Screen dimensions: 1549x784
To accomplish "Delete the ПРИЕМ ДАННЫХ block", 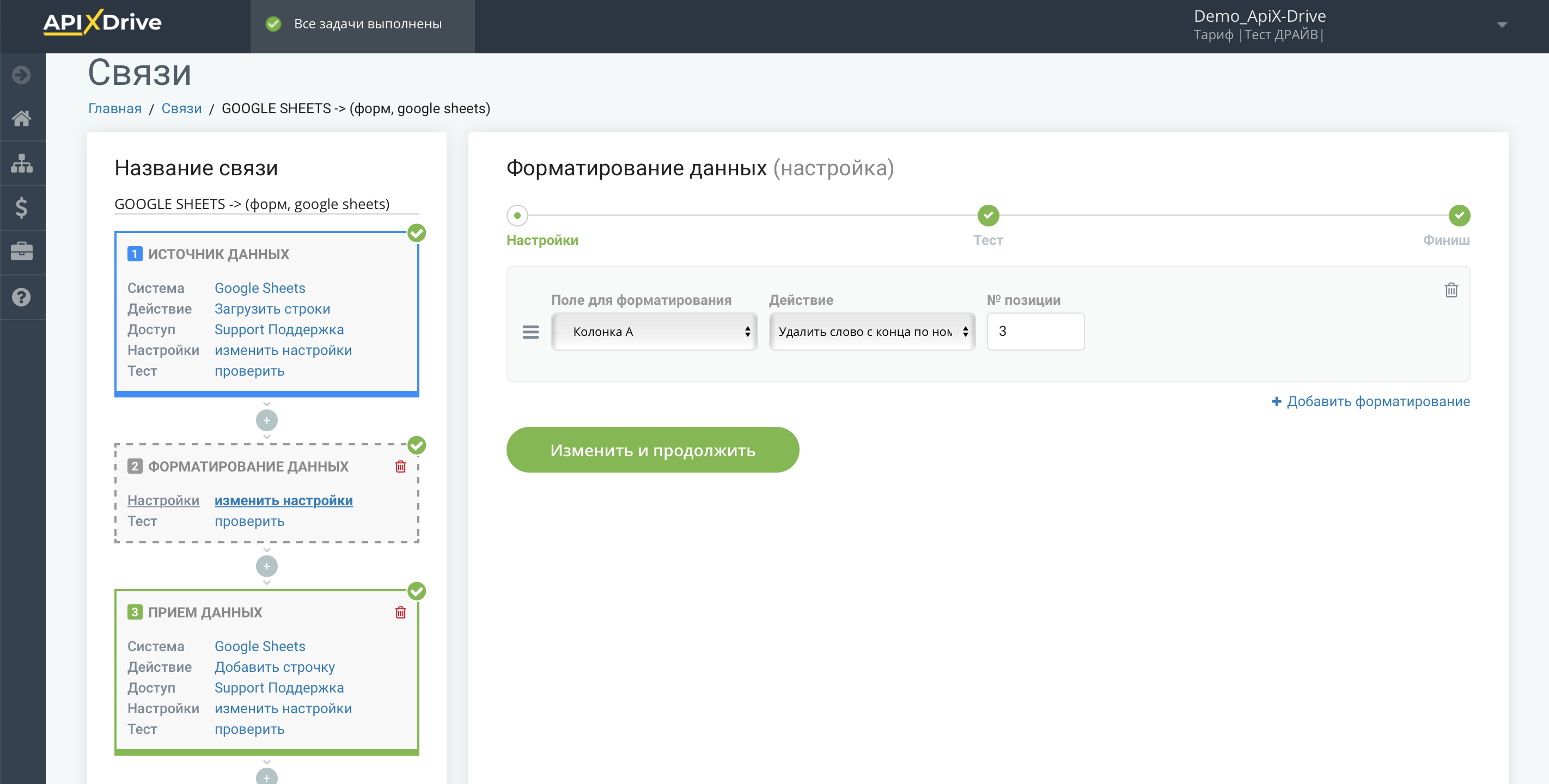I will (400, 612).
